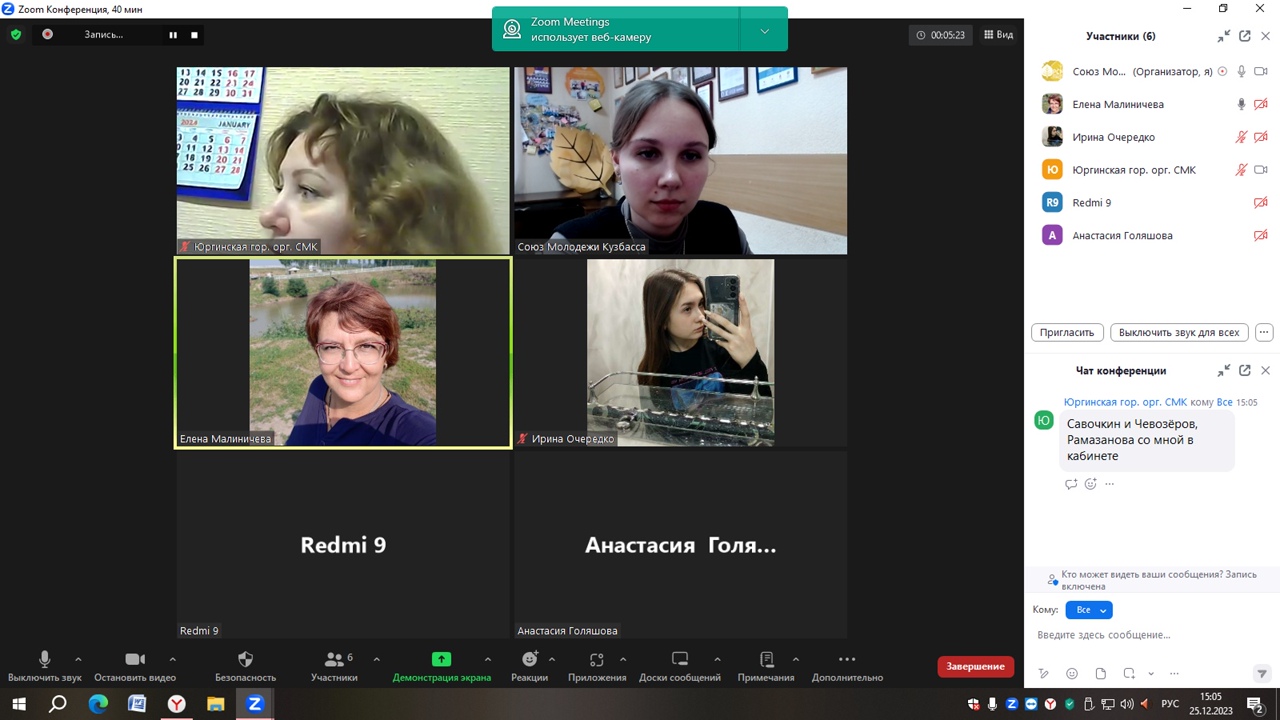
Task: Add emoji reaction to the chat message
Action: (1091, 484)
